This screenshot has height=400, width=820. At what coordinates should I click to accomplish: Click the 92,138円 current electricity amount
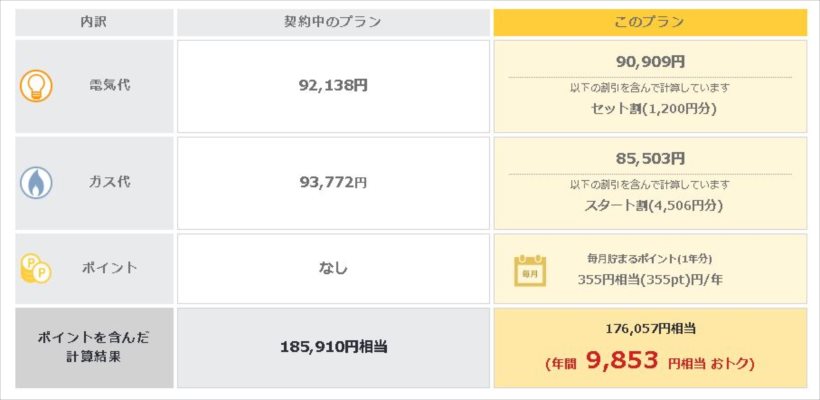(x=333, y=86)
